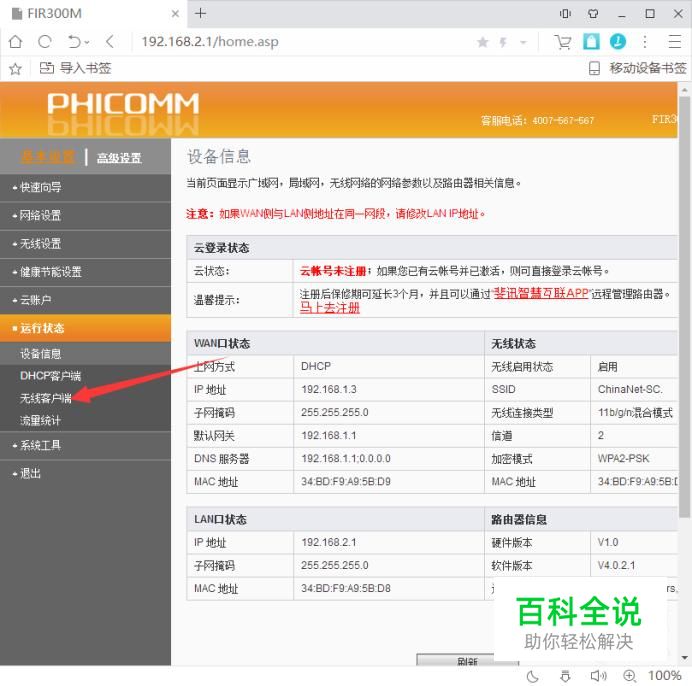Click LAN MAC 34:BD:F9:A9:5B:D8
The height and width of the screenshot is (686, 692).
346,588
